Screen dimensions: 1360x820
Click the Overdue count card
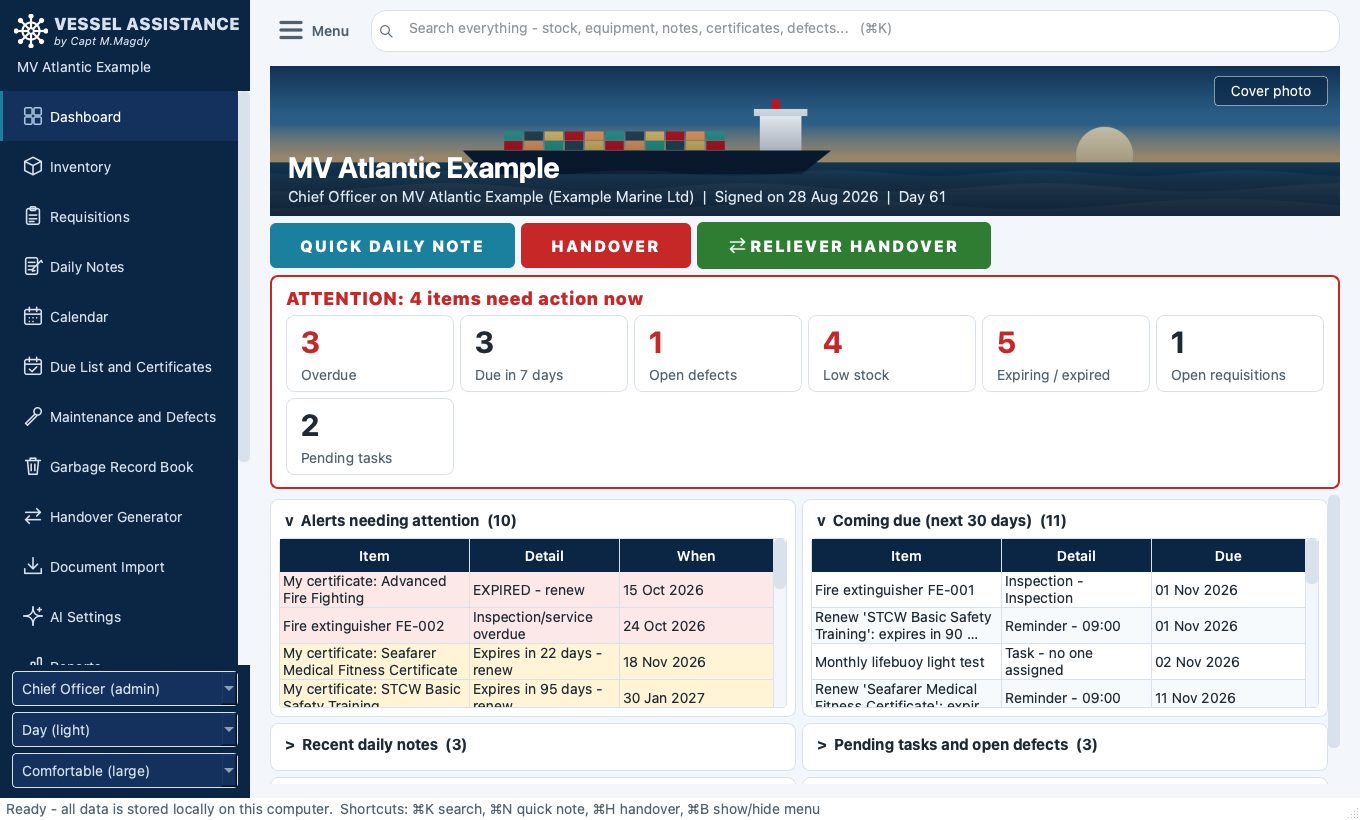(x=370, y=353)
